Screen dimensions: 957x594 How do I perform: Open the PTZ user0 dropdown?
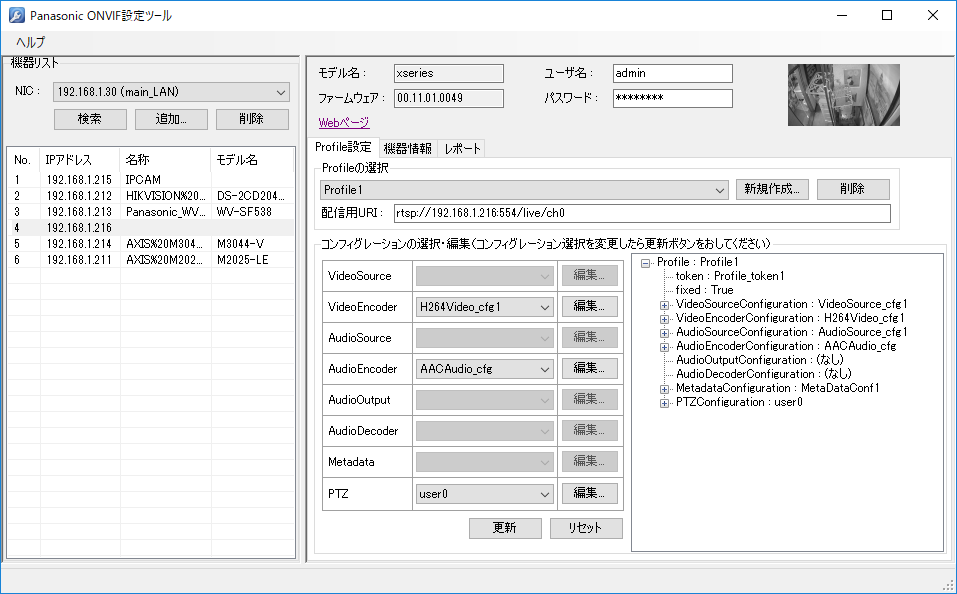point(485,494)
